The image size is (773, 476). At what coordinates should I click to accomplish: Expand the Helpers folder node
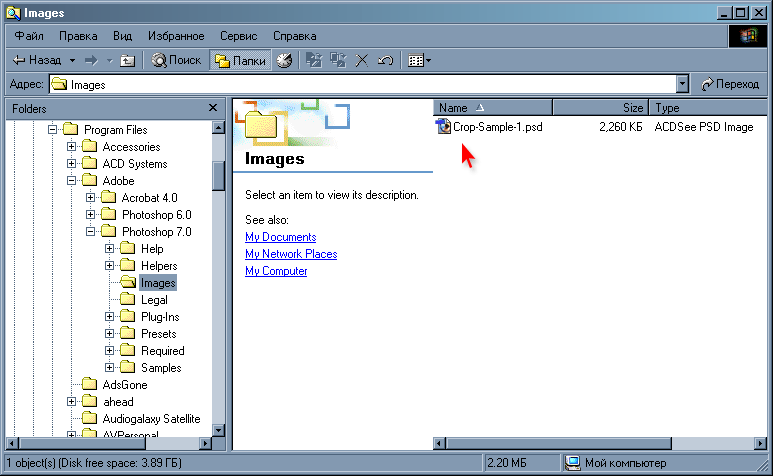[109, 266]
